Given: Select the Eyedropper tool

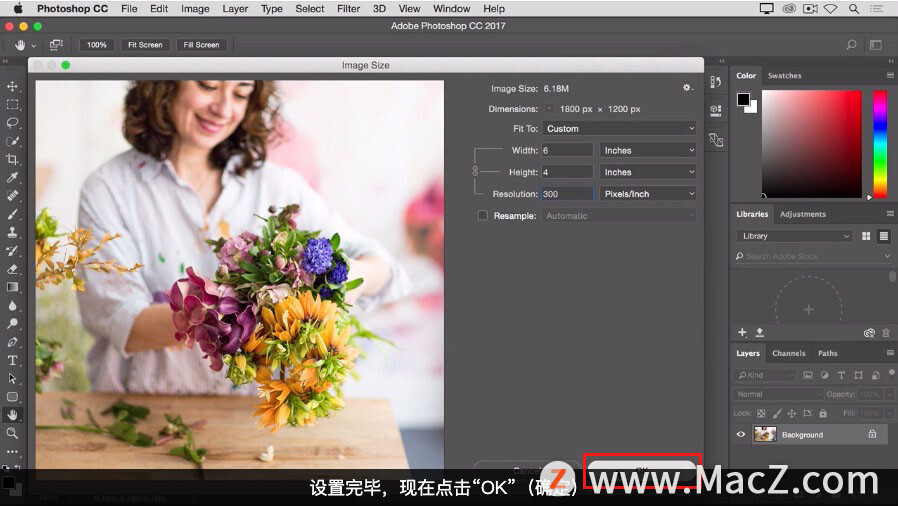Looking at the screenshot, I should coord(12,177).
